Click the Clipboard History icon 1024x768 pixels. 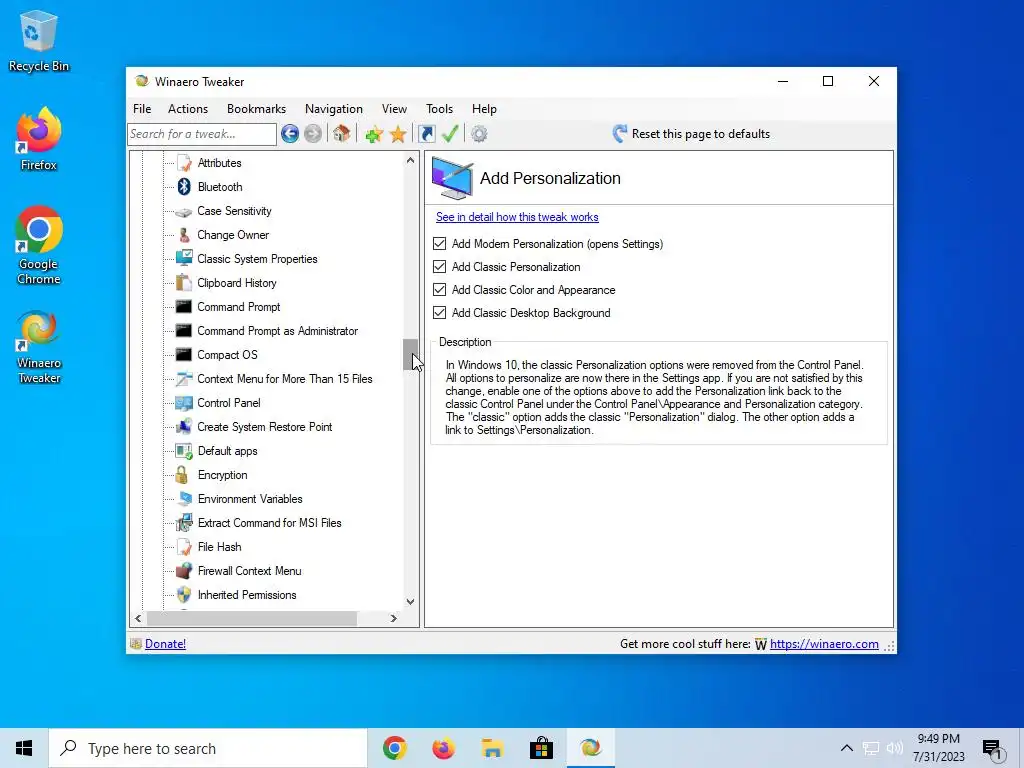pyautogui.click(x=184, y=283)
